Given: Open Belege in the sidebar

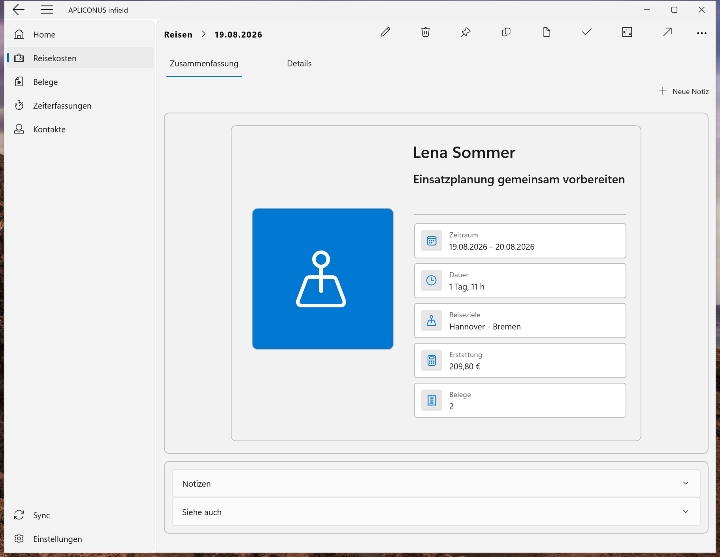Looking at the screenshot, I should pyautogui.click(x=80, y=82).
